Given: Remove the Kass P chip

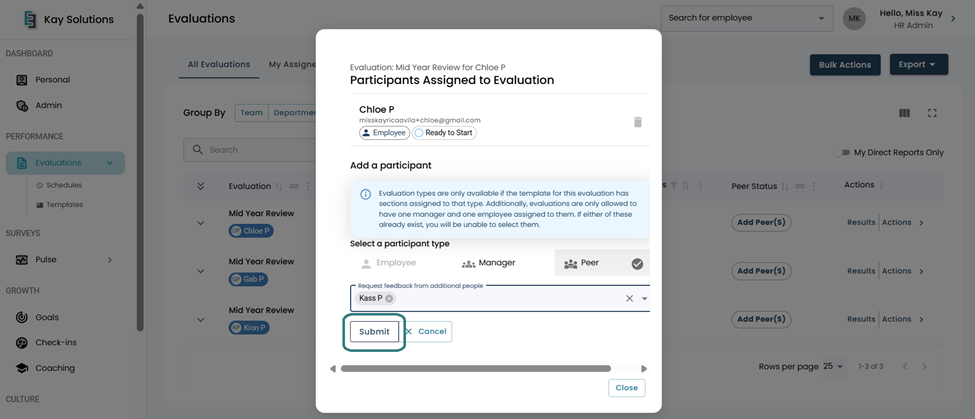Looking at the screenshot, I should (x=389, y=298).
